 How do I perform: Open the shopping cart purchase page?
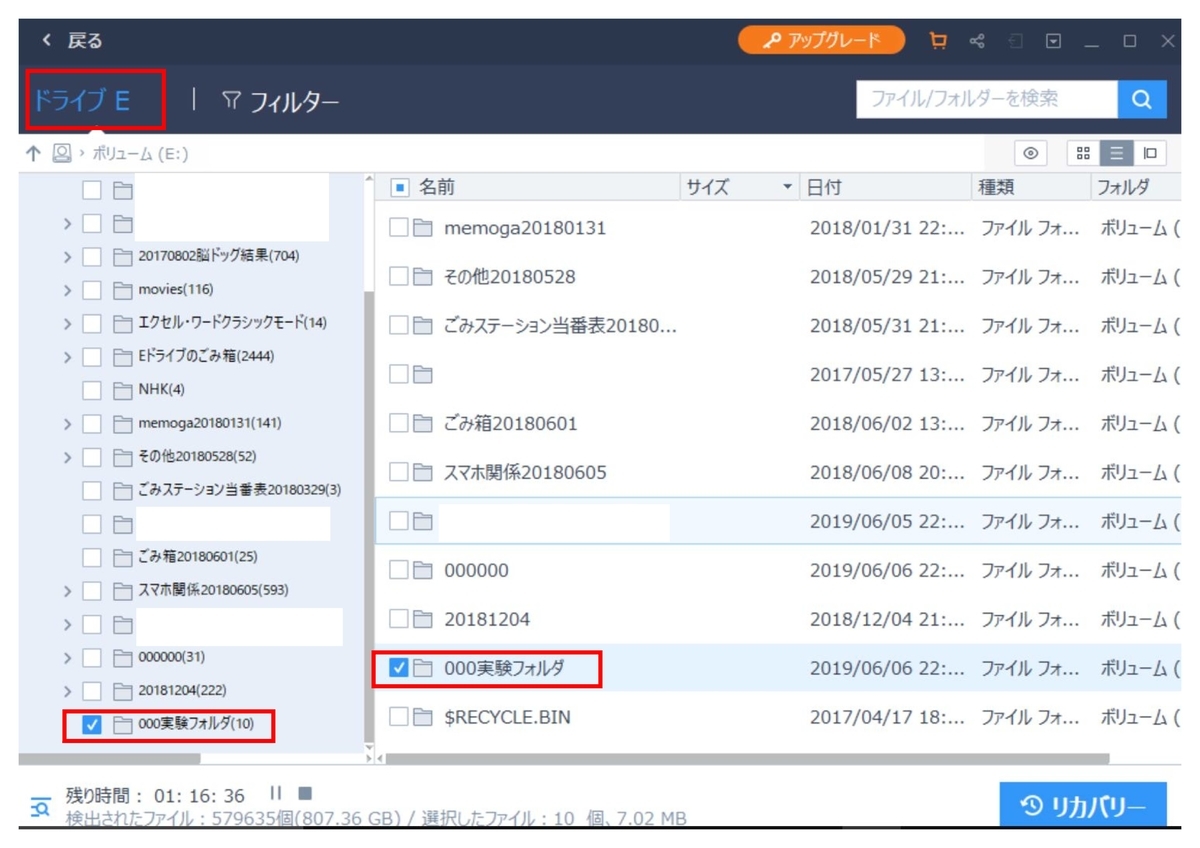tap(938, 42)
